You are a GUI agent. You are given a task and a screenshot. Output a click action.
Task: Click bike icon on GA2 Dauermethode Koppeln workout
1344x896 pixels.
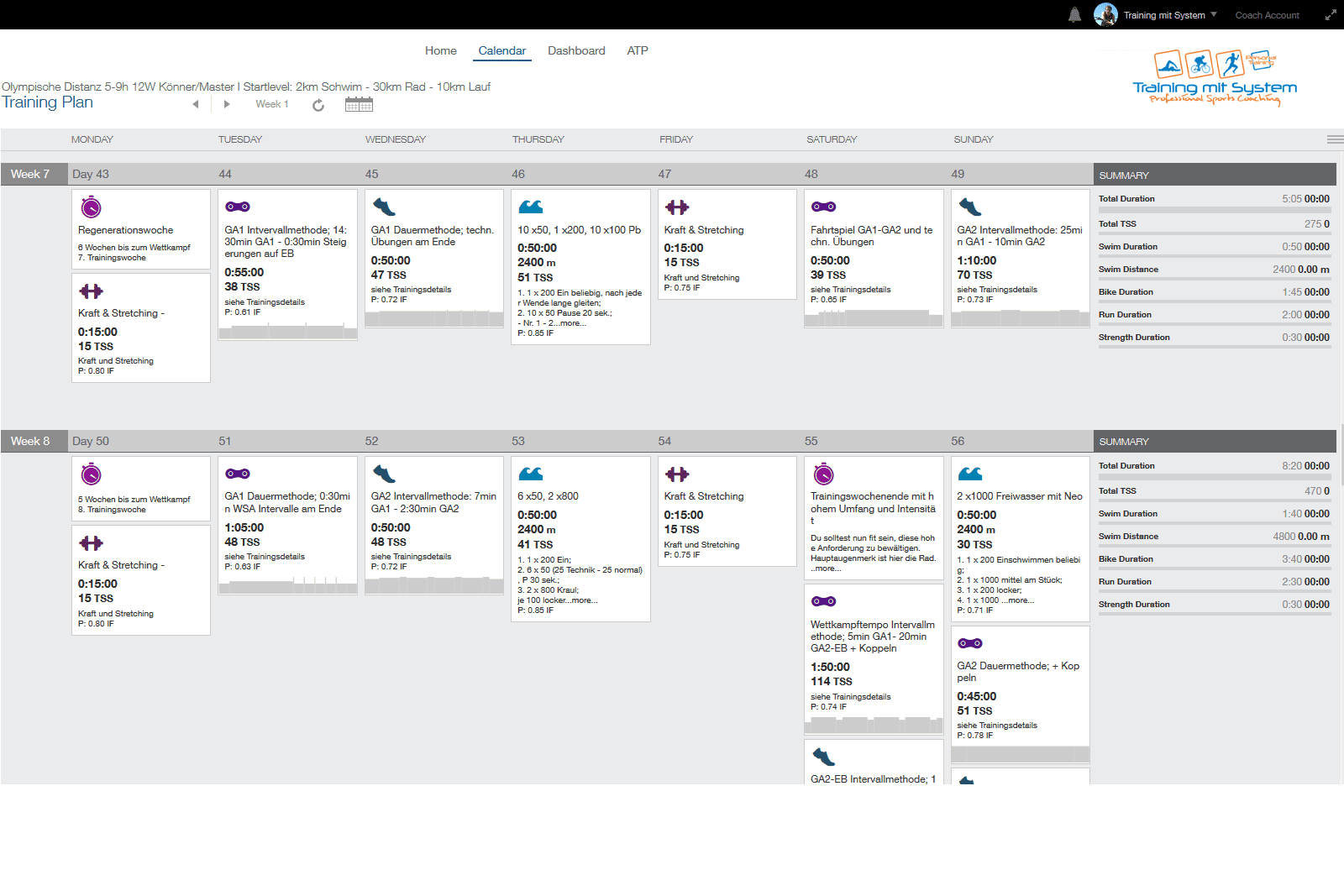click(x=970, y=643)
